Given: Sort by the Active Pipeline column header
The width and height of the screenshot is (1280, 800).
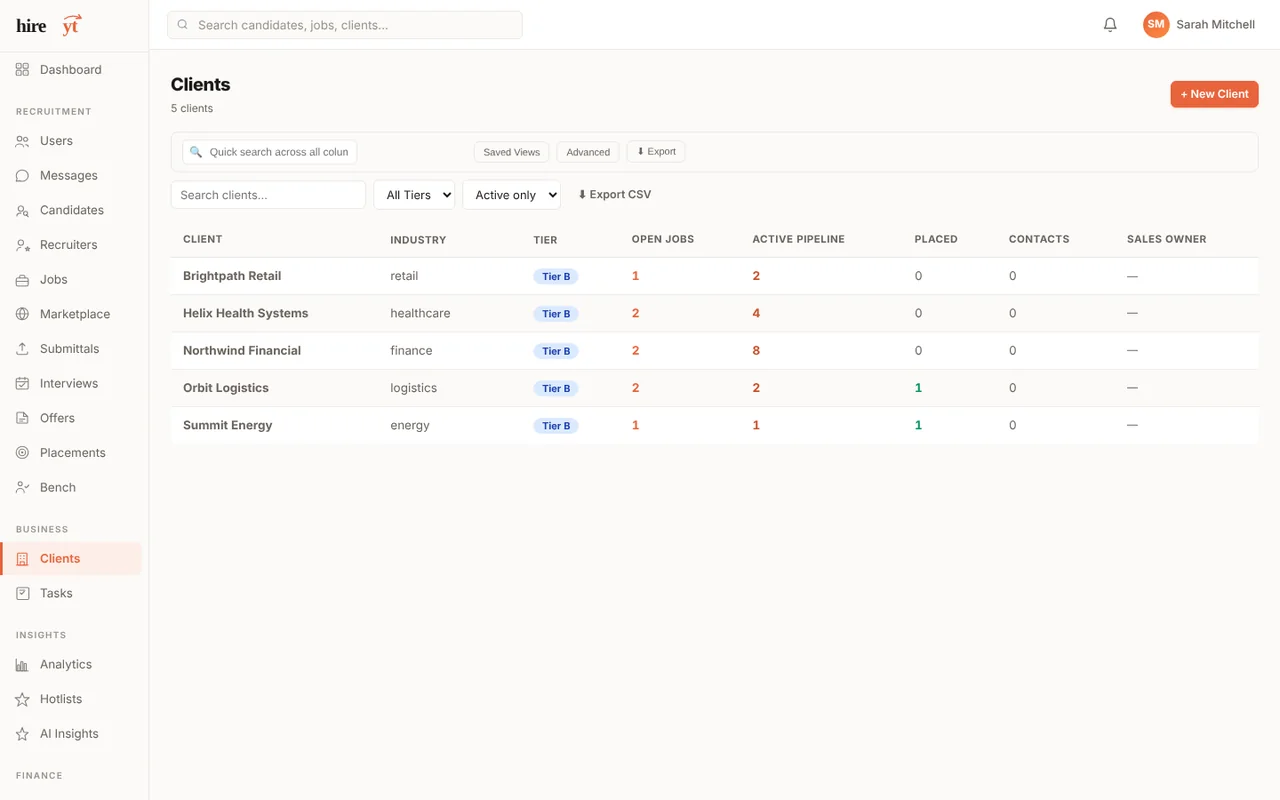Looking at the screenshot, I should coord(799,239).
